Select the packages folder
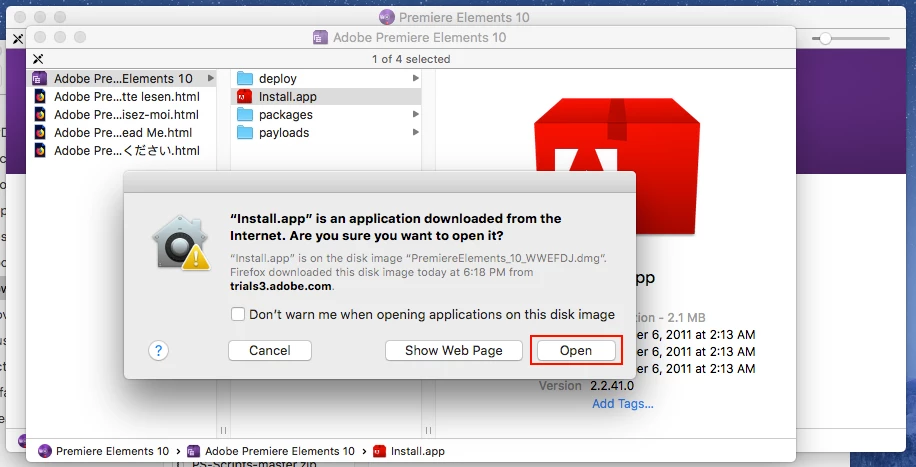Image resolution: width=916 pixels, height=467 pixels. point(326,115)
